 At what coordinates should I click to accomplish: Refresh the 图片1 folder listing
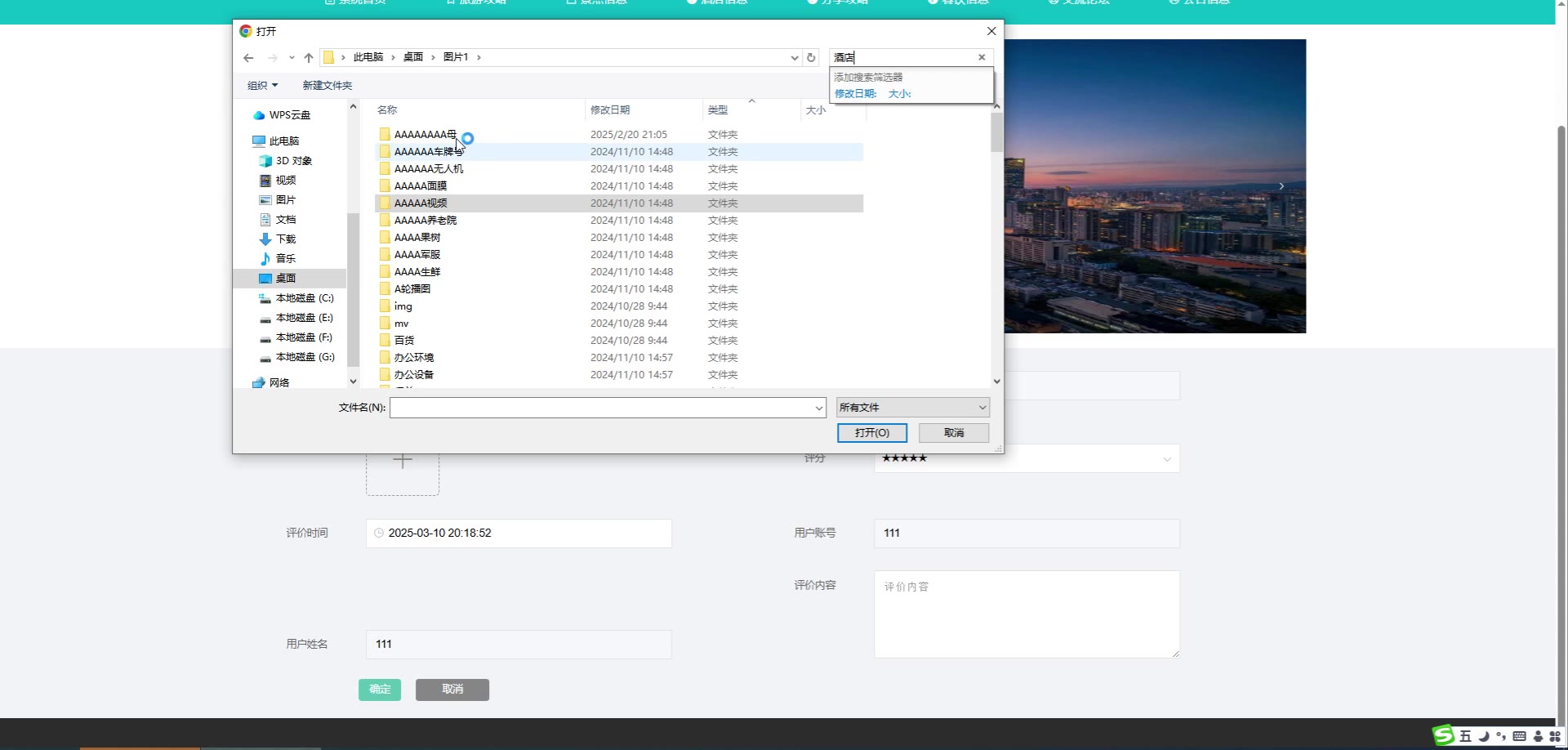[811, 57]
